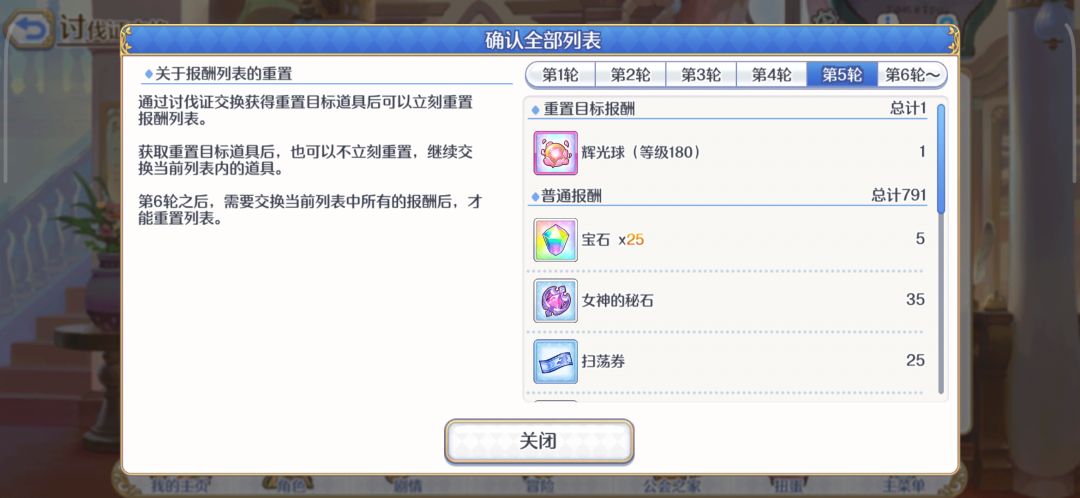Tap the 辉光球 (等级180) item icon
Viewport: 1080px width, 498px height.
click(555, 153)
